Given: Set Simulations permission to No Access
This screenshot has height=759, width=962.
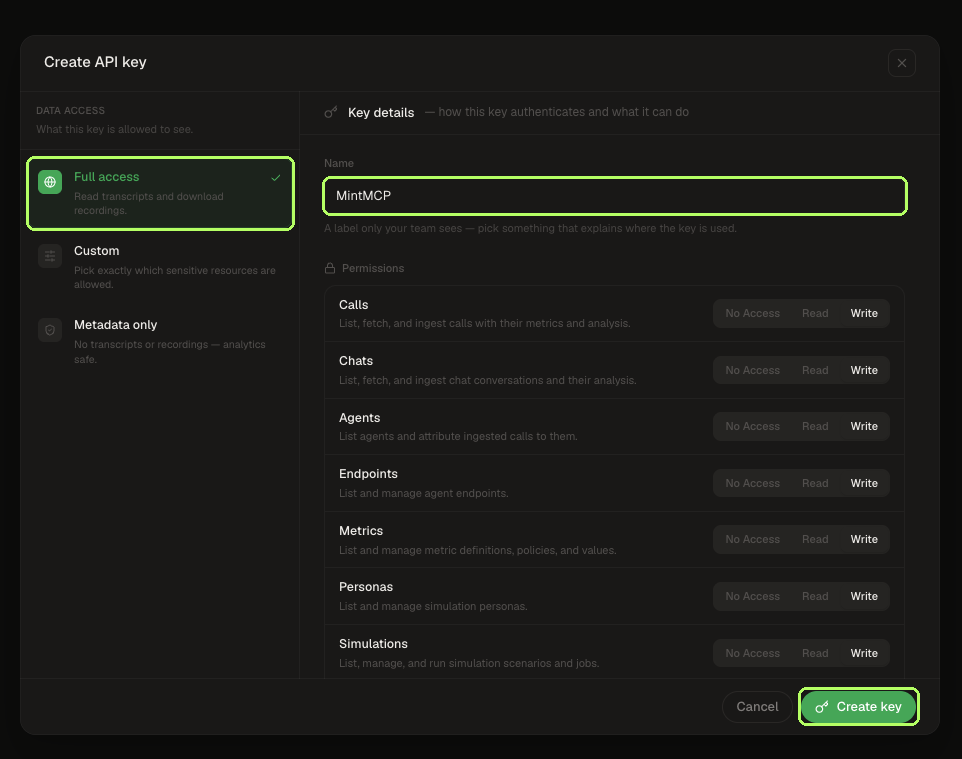Looking at the screenshot, I should [x=752, y=653].
